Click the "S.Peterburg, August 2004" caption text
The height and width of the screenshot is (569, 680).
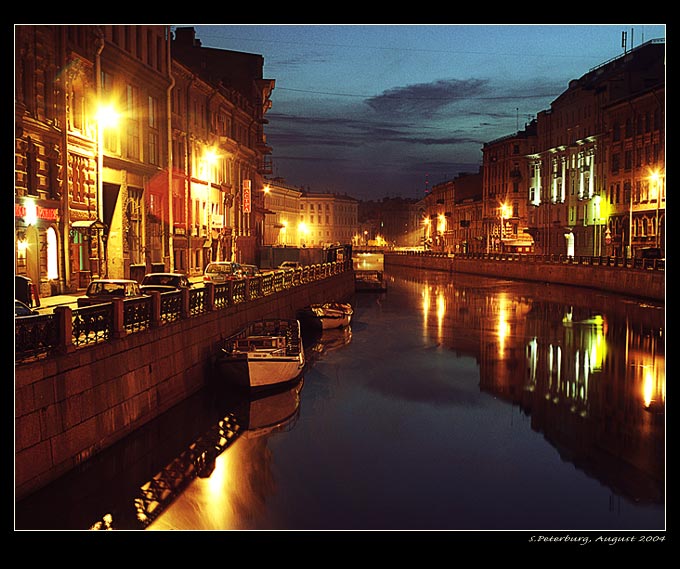(x=597, y=539)
